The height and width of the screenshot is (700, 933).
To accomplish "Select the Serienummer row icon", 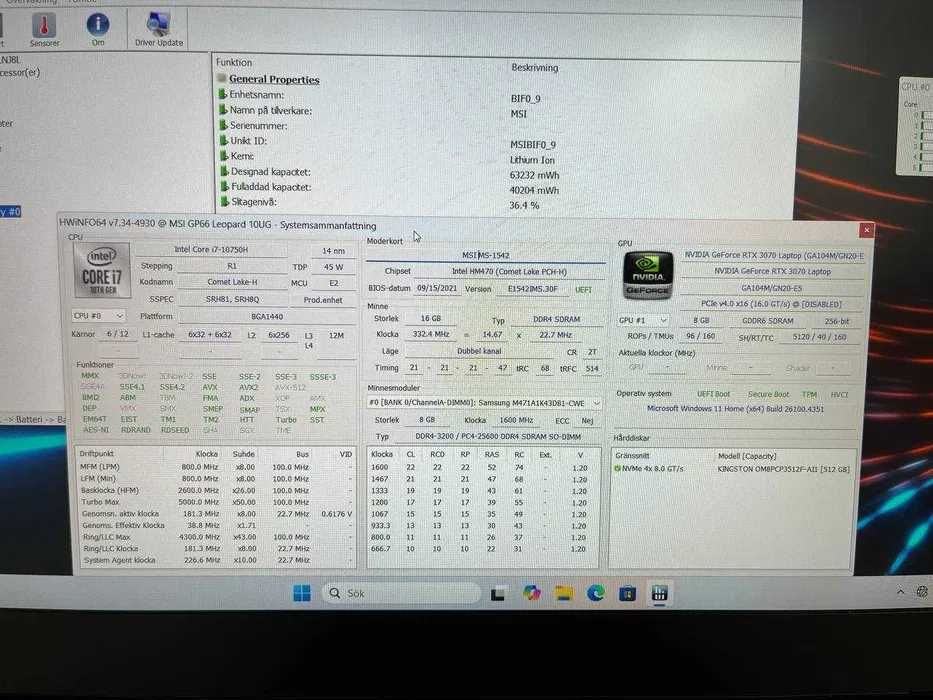I will click(x=224, y=125).
